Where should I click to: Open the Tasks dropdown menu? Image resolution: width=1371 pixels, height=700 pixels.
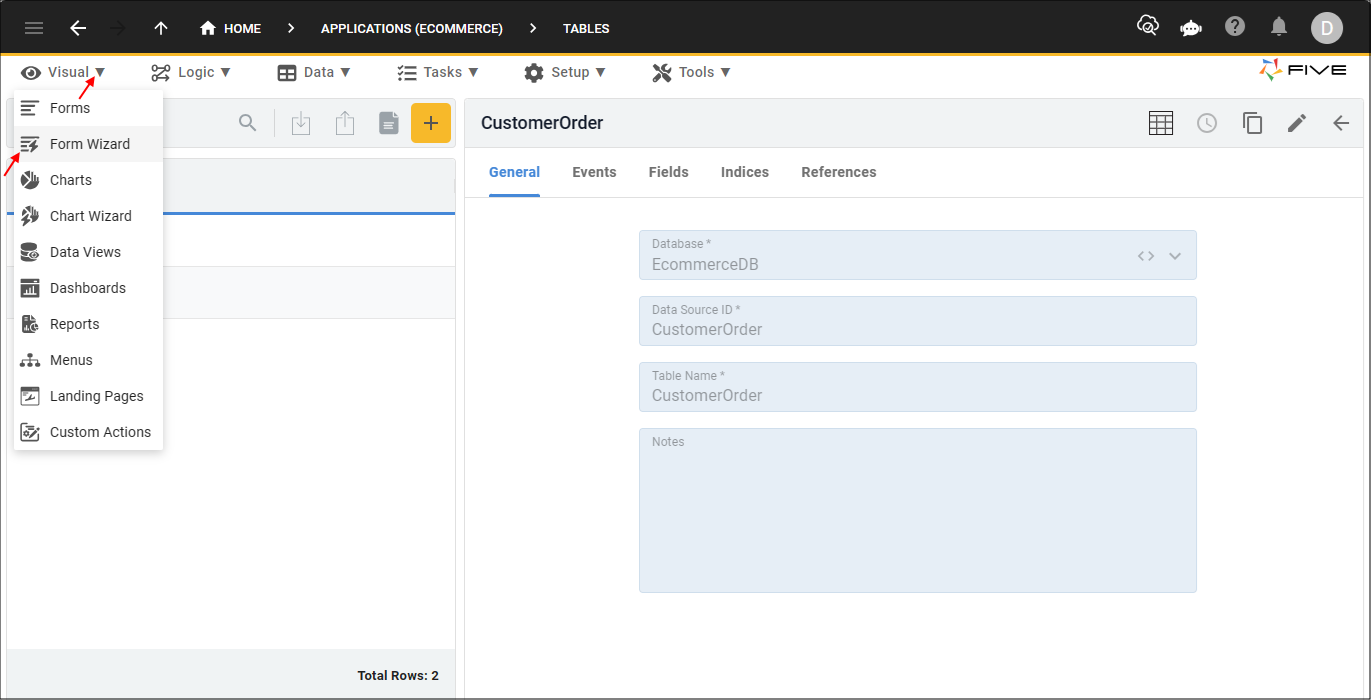[x=438, y=72]
